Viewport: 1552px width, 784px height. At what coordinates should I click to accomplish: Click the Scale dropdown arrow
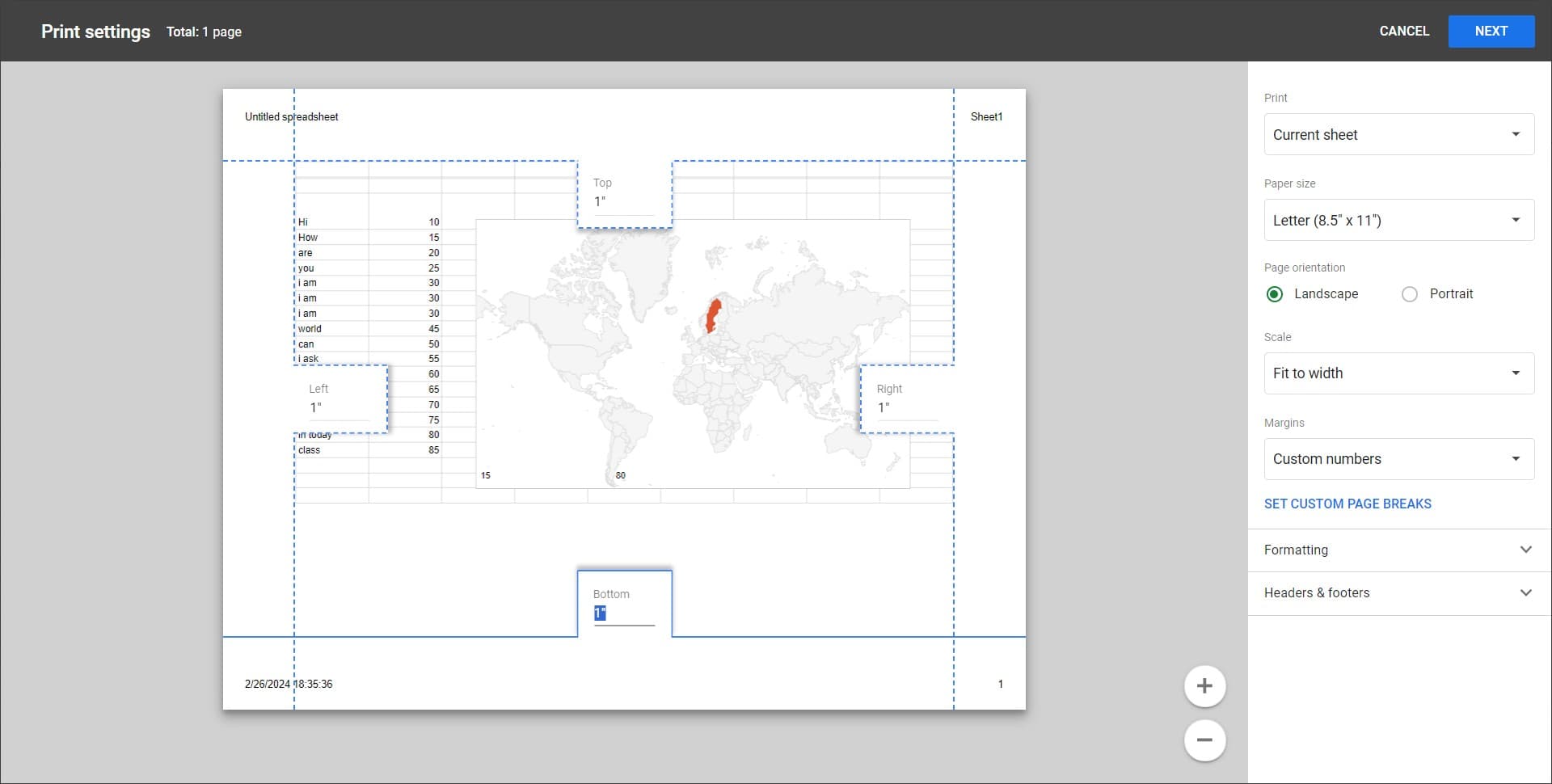coord(1515,373)
